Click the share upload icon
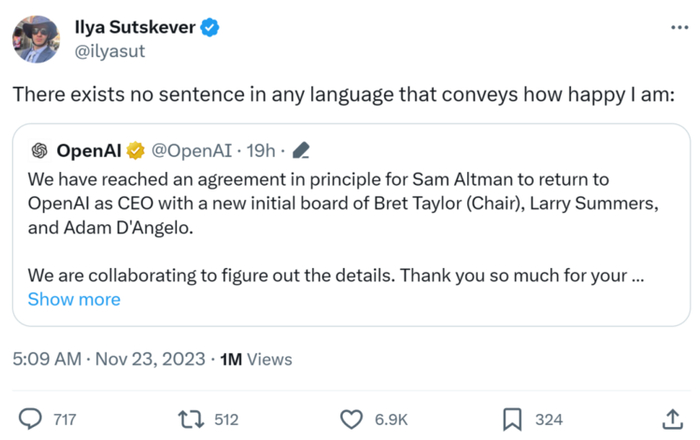700x440 pixels. (672, 419)
